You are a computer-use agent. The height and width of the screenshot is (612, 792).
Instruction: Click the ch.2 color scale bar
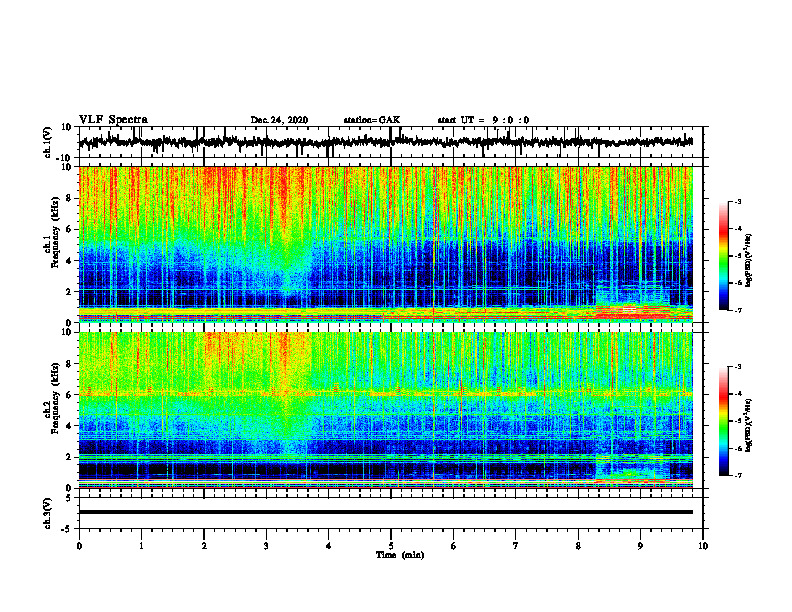click(723, 421)
